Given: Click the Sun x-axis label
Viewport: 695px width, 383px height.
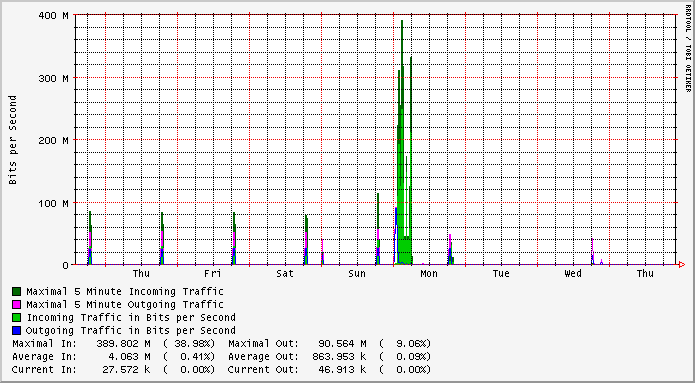Looking at the screenshot, I should coord(357,274).
